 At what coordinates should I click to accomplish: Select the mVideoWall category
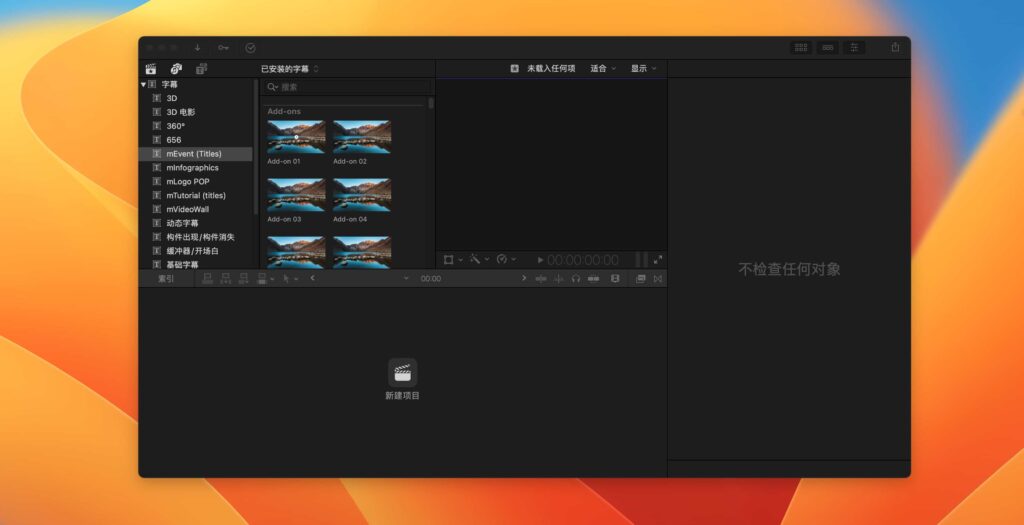tap(196, 209)
